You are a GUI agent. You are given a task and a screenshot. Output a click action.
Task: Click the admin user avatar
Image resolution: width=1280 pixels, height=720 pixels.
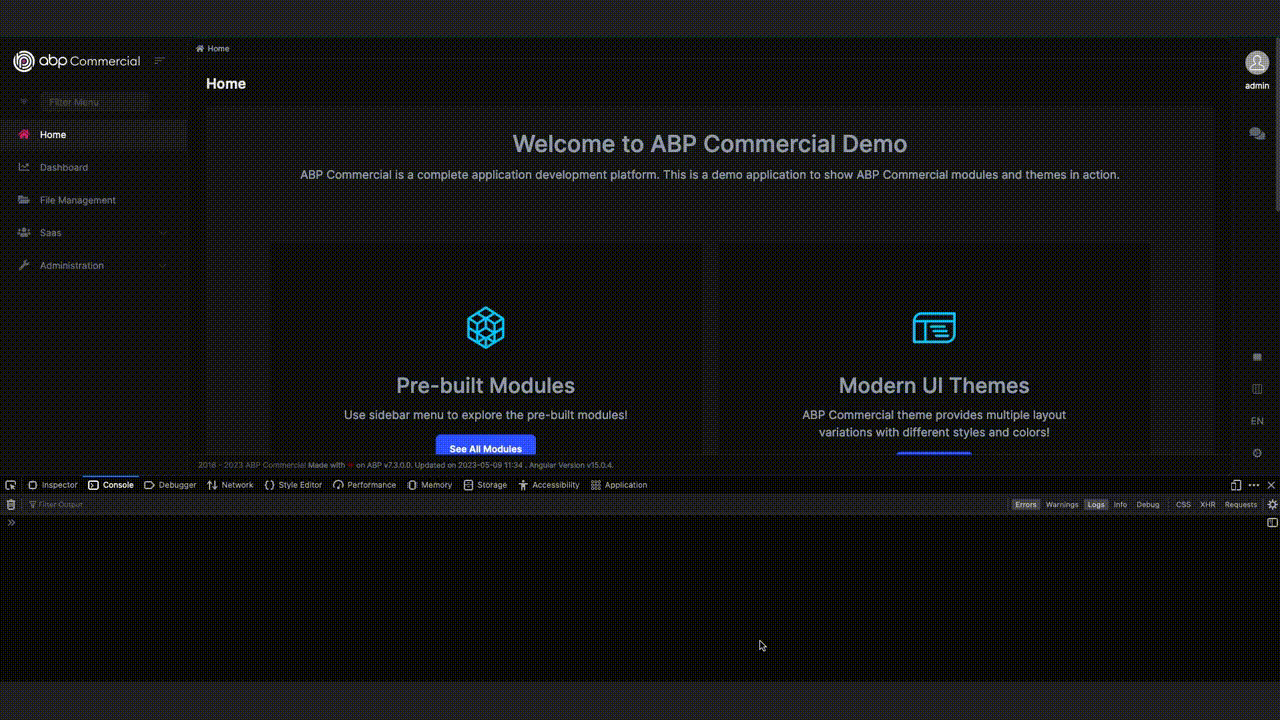click(x=1257, y=62)
